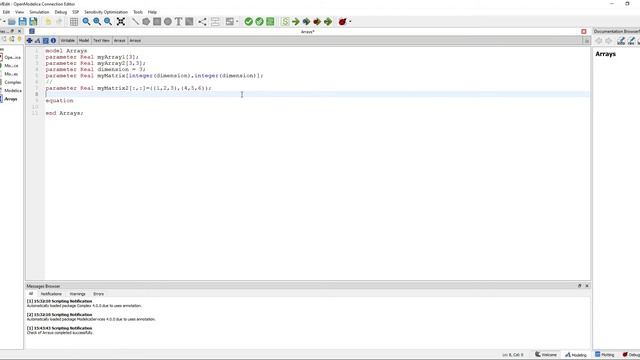Open the View menu
The image size is (640, 360).
click(19, 12)
